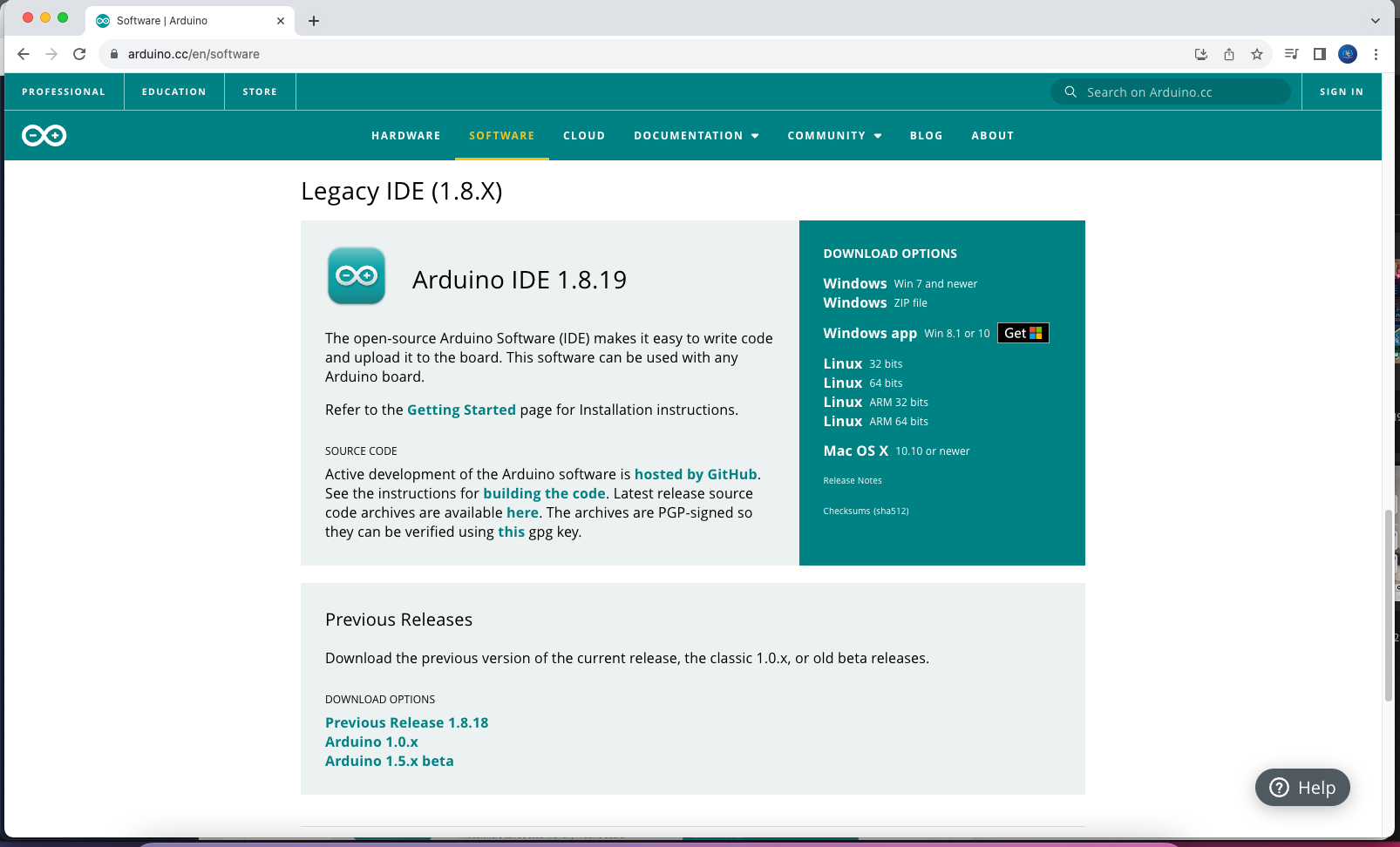Open Previous Release 1.8.18 link

point(406,722)
